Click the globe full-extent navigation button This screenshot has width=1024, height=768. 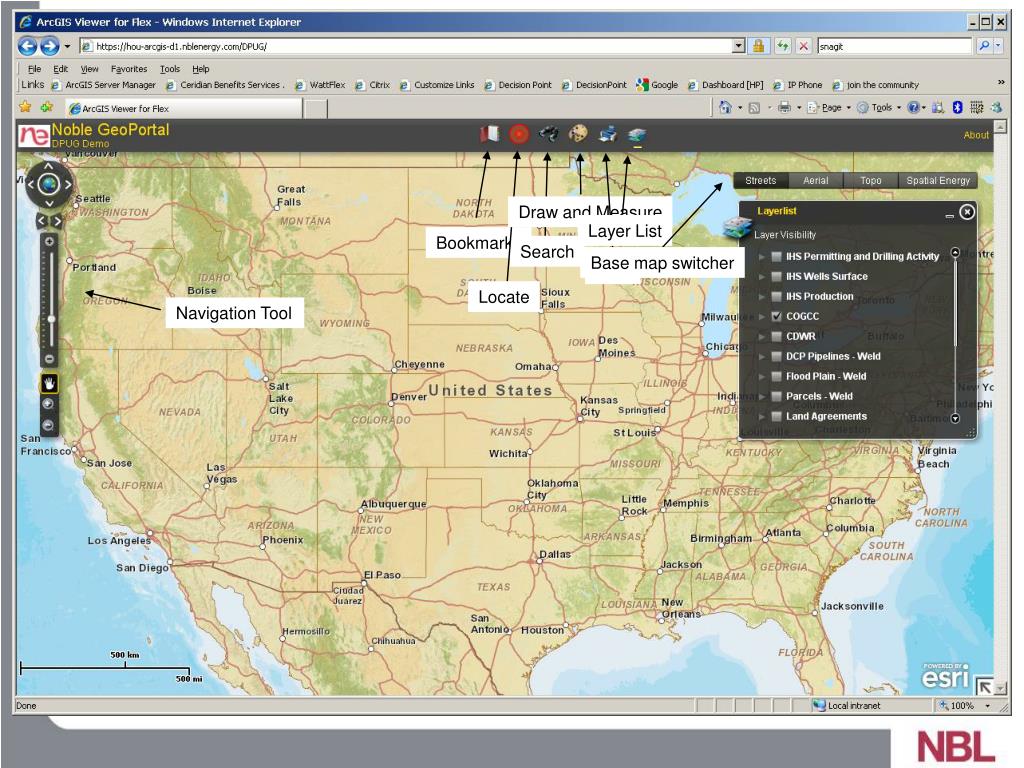(49, 184)
